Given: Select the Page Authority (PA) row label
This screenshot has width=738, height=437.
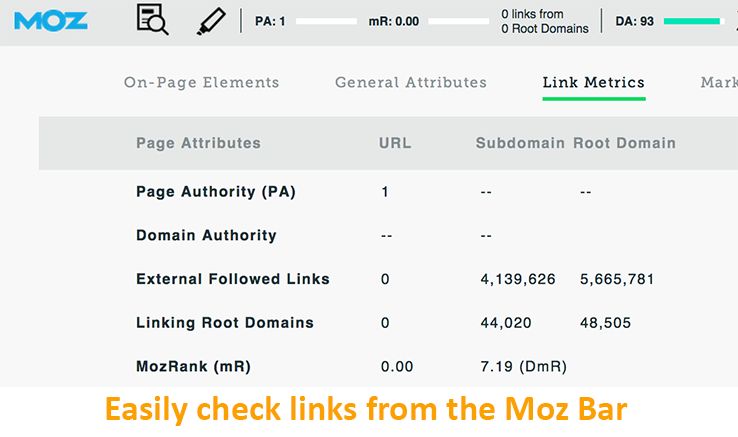Looking at the screenshot, I should (x=216, y=192).
